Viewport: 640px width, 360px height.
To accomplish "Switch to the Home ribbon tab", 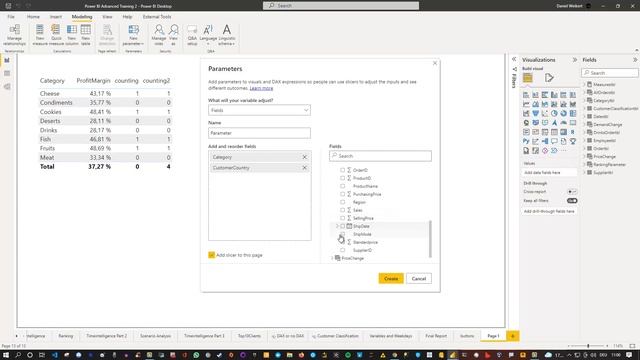I will (x=33, y=17).
